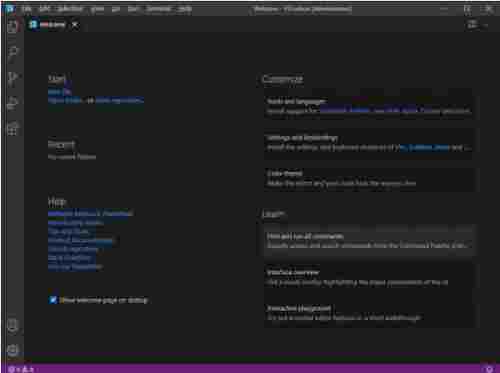
Task: Open Introductory videos link
Action: click(76, 222)
